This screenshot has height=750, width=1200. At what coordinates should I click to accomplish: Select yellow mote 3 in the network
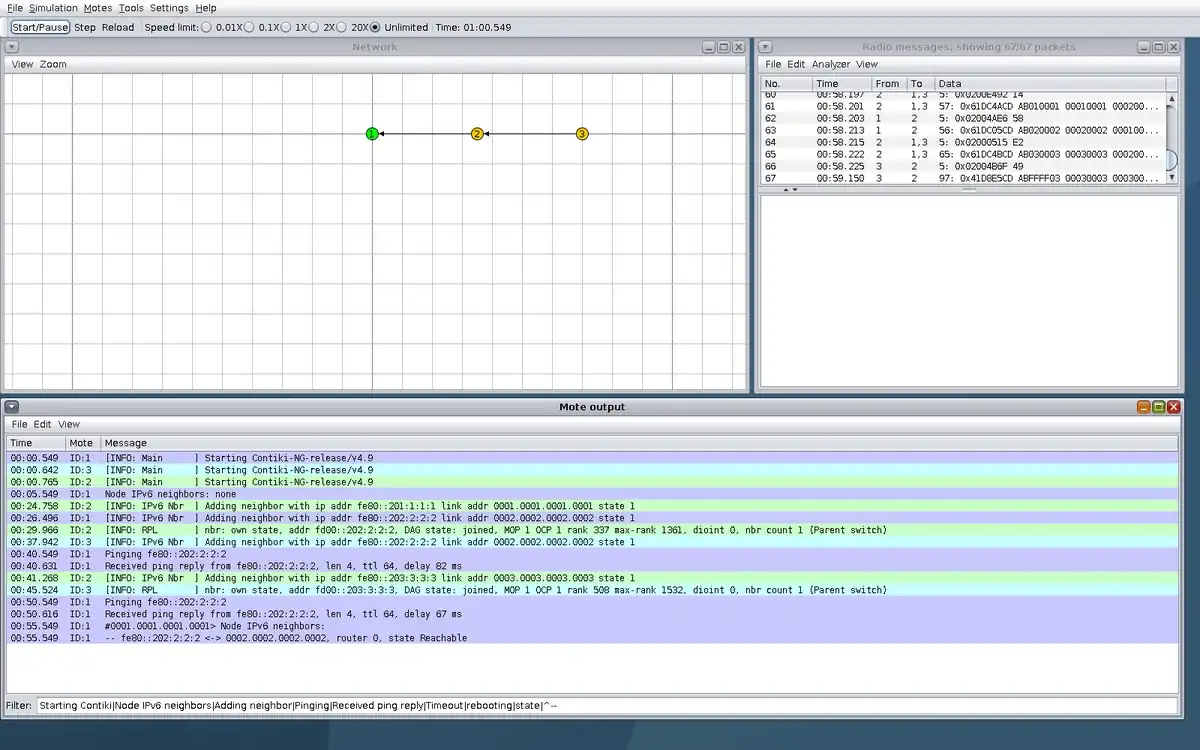pyautogui.click(x=582, y=134)
